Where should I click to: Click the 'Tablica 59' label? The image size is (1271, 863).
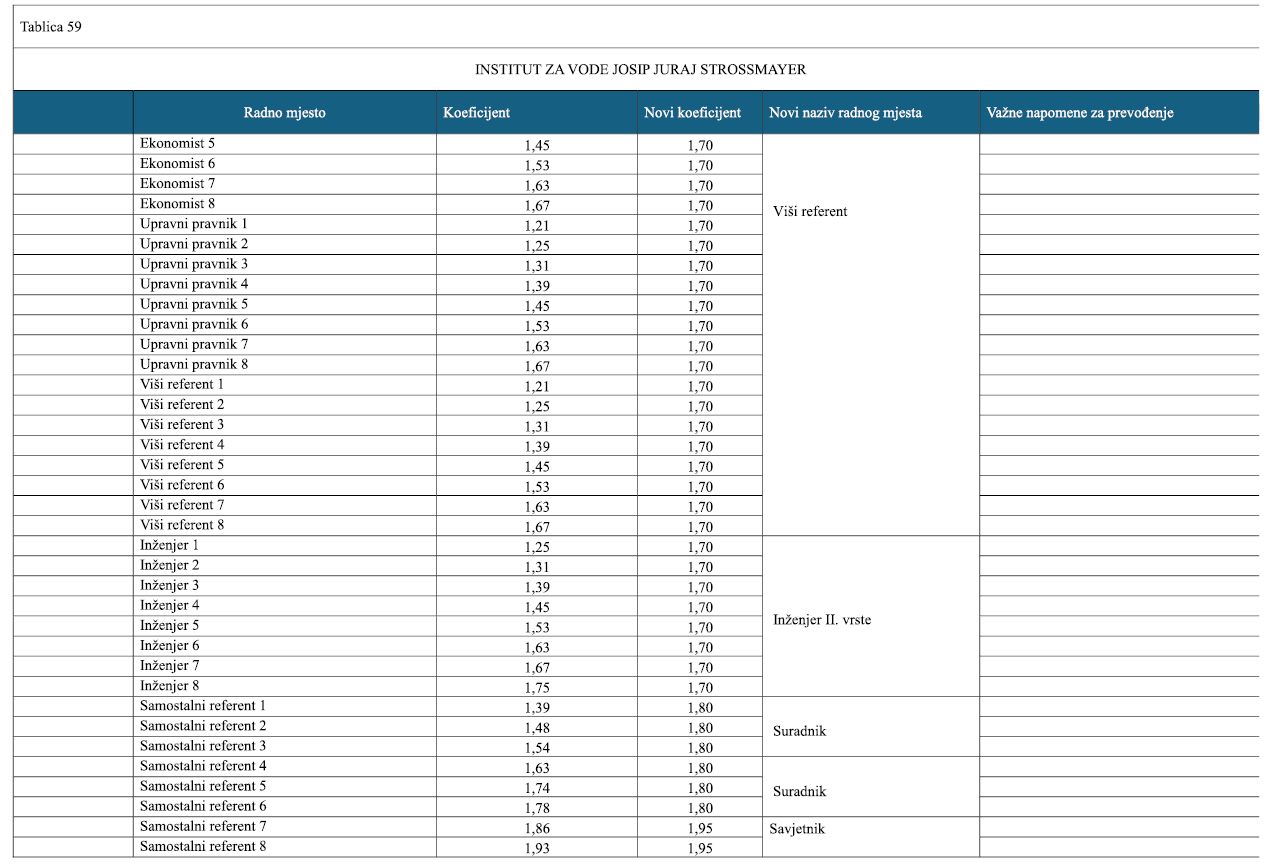coord(51,27)
